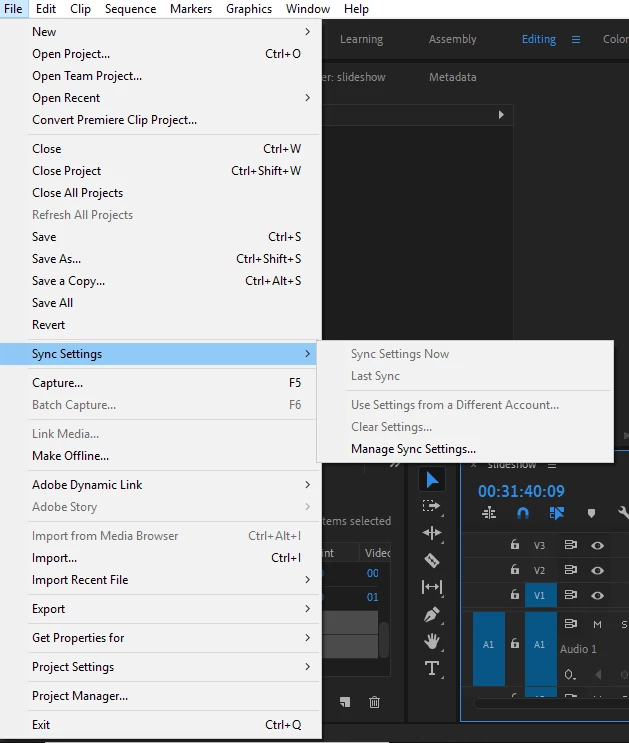Select the Razor tool
Screen dimensions: 629x743
click(431, 561)
